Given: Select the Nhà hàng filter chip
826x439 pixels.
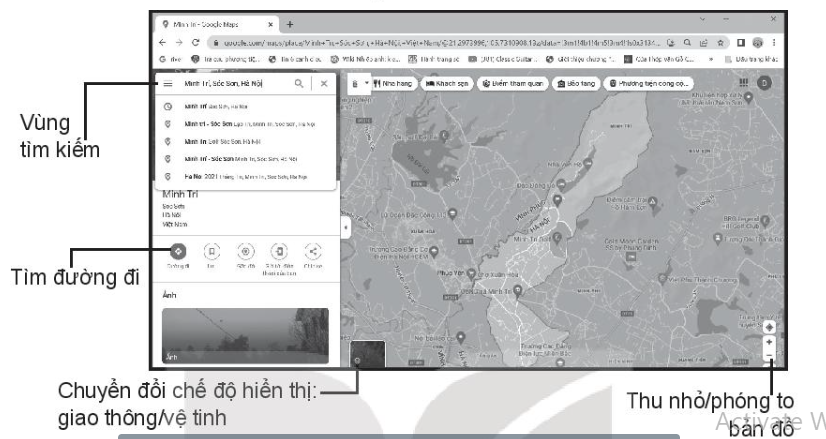Looking at the screenshot, I should [x=394, y=84].
